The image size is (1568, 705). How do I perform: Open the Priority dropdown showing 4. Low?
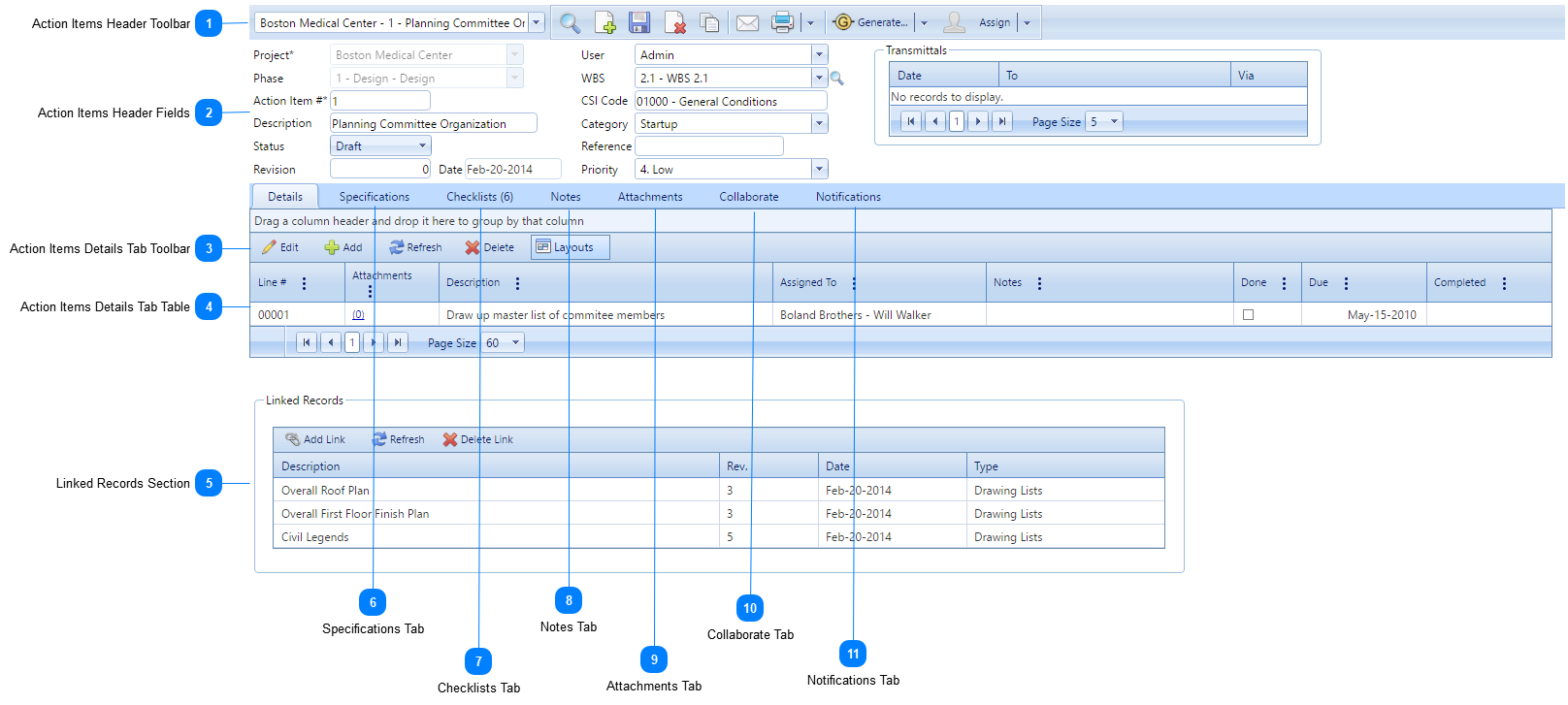[x=820, y=169]
